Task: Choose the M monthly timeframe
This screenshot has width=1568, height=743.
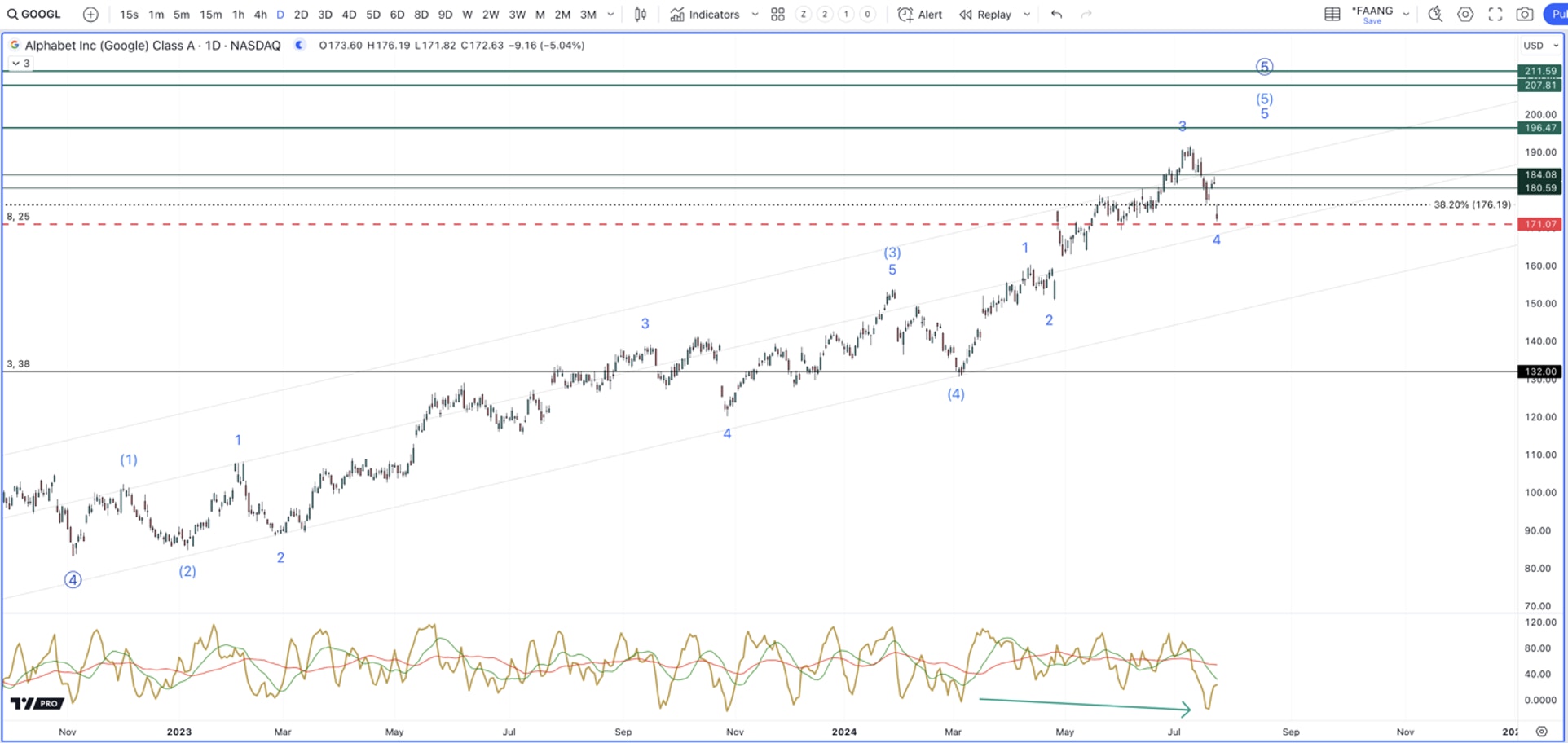Action: point(540,14)
